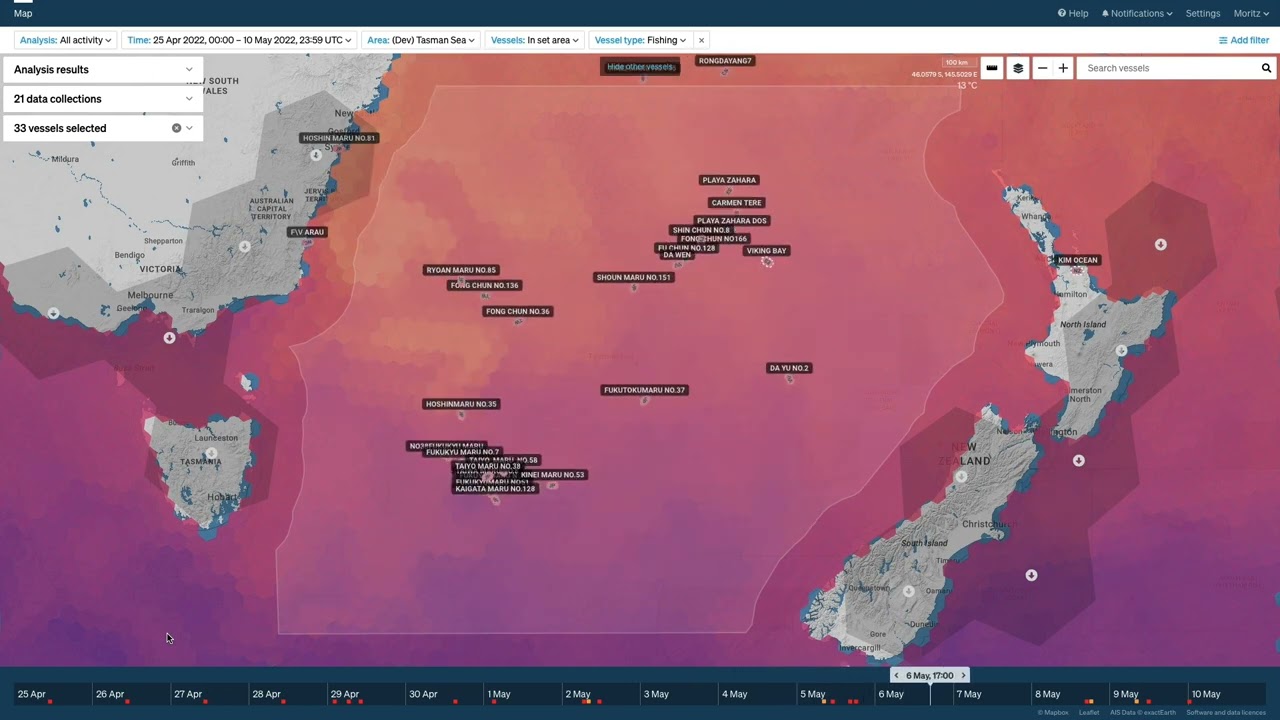Select vessel label KIM OCEAN
Viewport: 1280px width, 720px height.
pos(1078,260)
